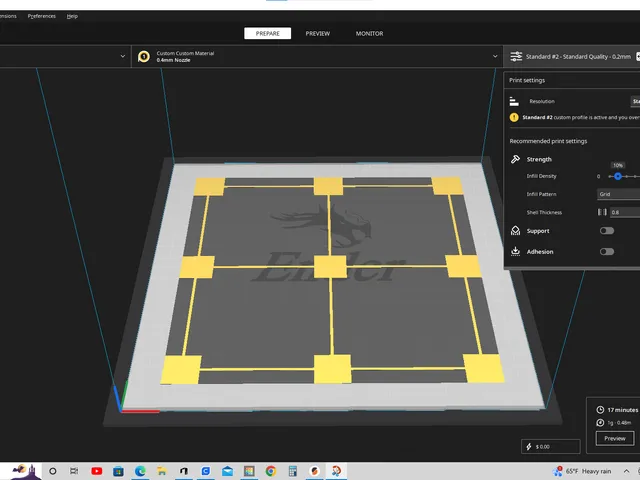Adjust the Infill Density slider handle

click(618, 176)
